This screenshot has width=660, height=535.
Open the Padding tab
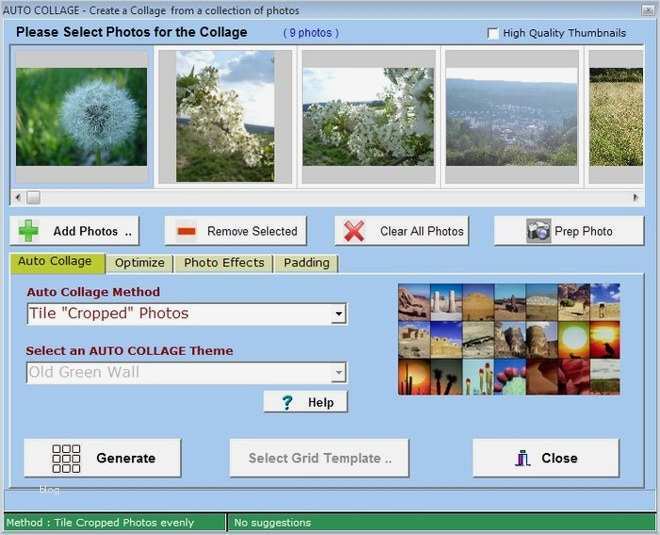[x=306, y=263]
